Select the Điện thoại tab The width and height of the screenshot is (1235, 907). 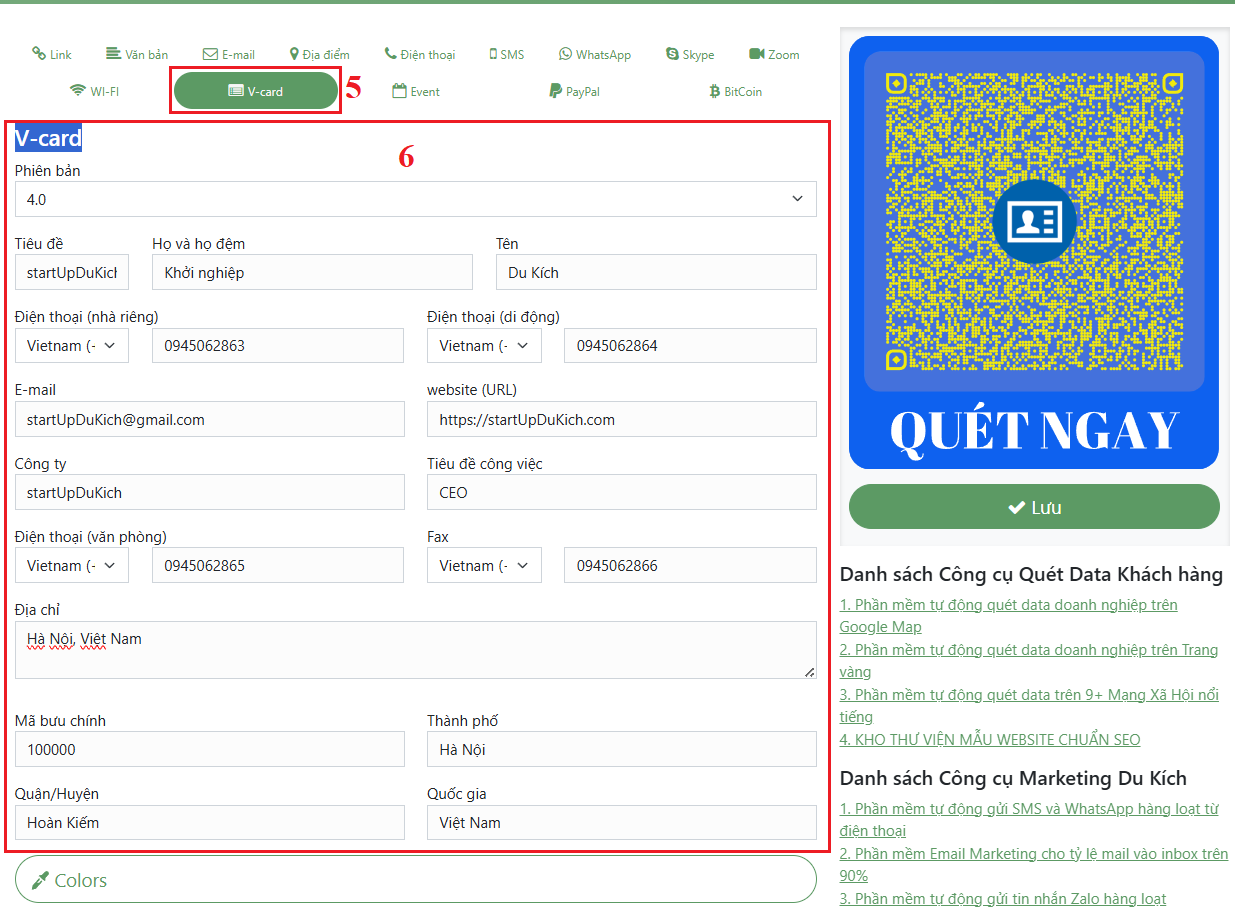(420, 54)
